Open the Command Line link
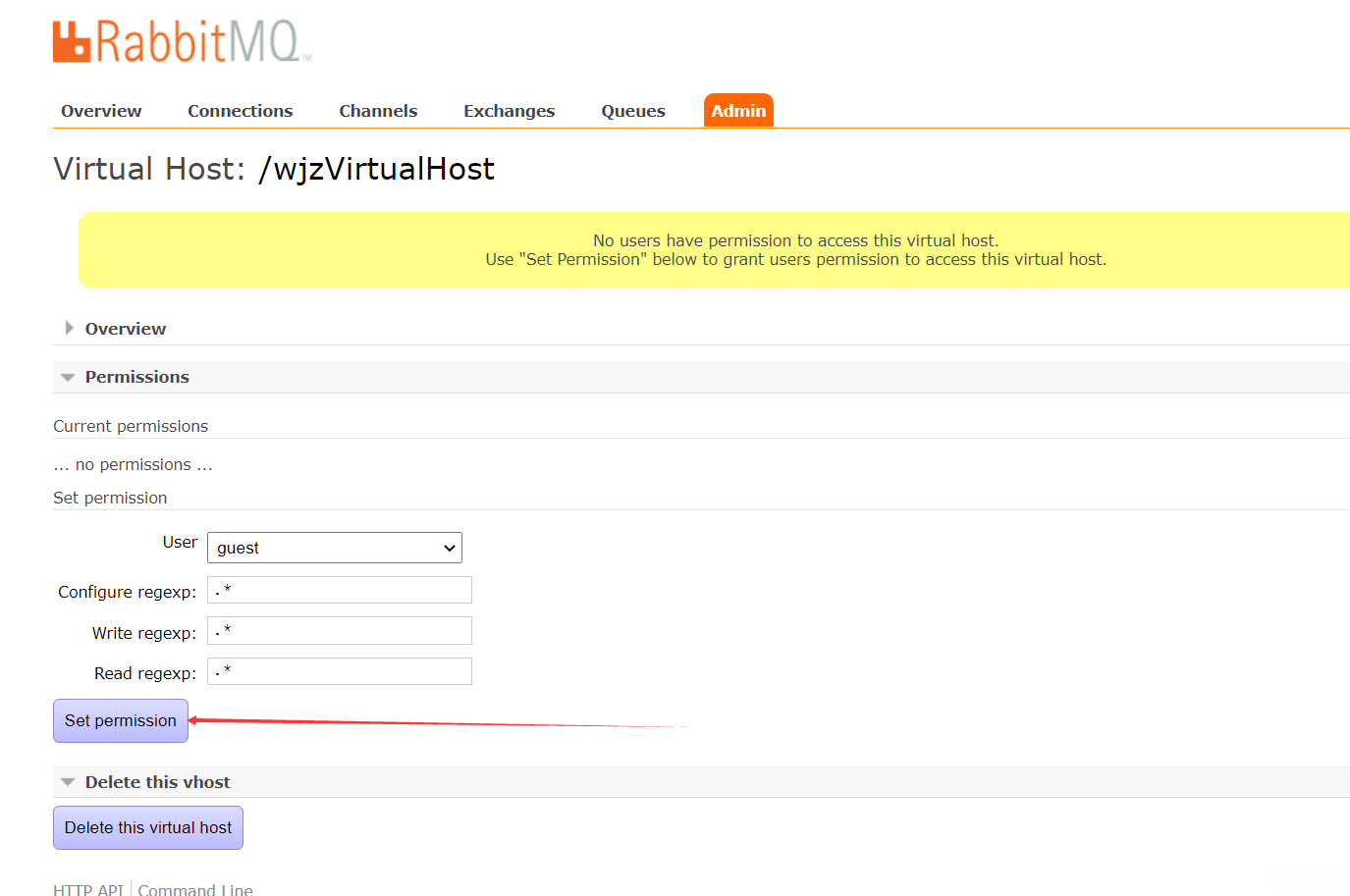The height and width of the screenshot is (896, 1350). point(195,890)
